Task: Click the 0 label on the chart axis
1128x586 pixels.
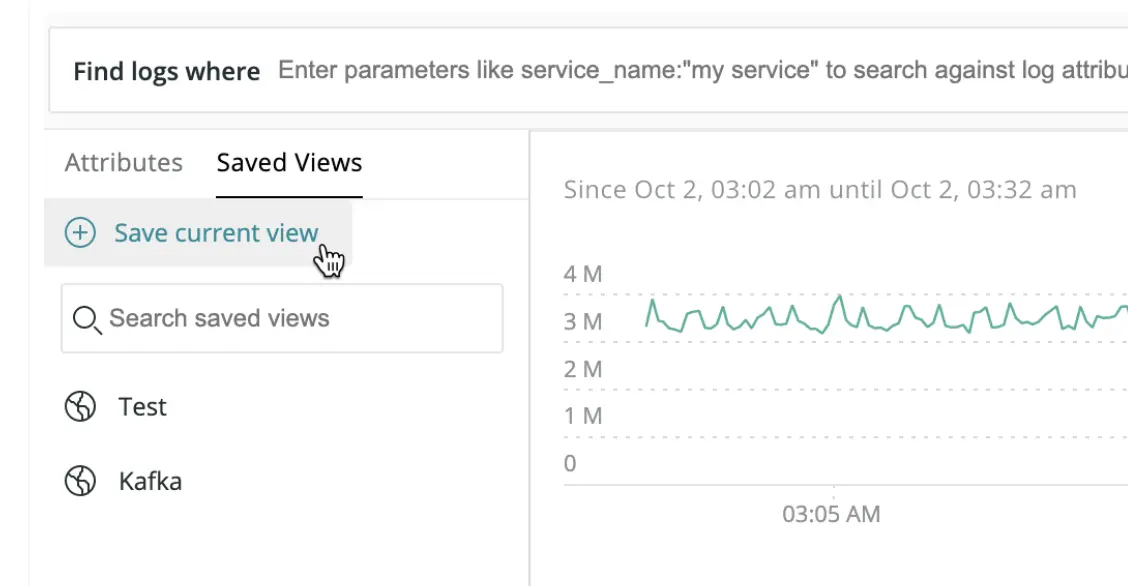Action: (569, 463)
